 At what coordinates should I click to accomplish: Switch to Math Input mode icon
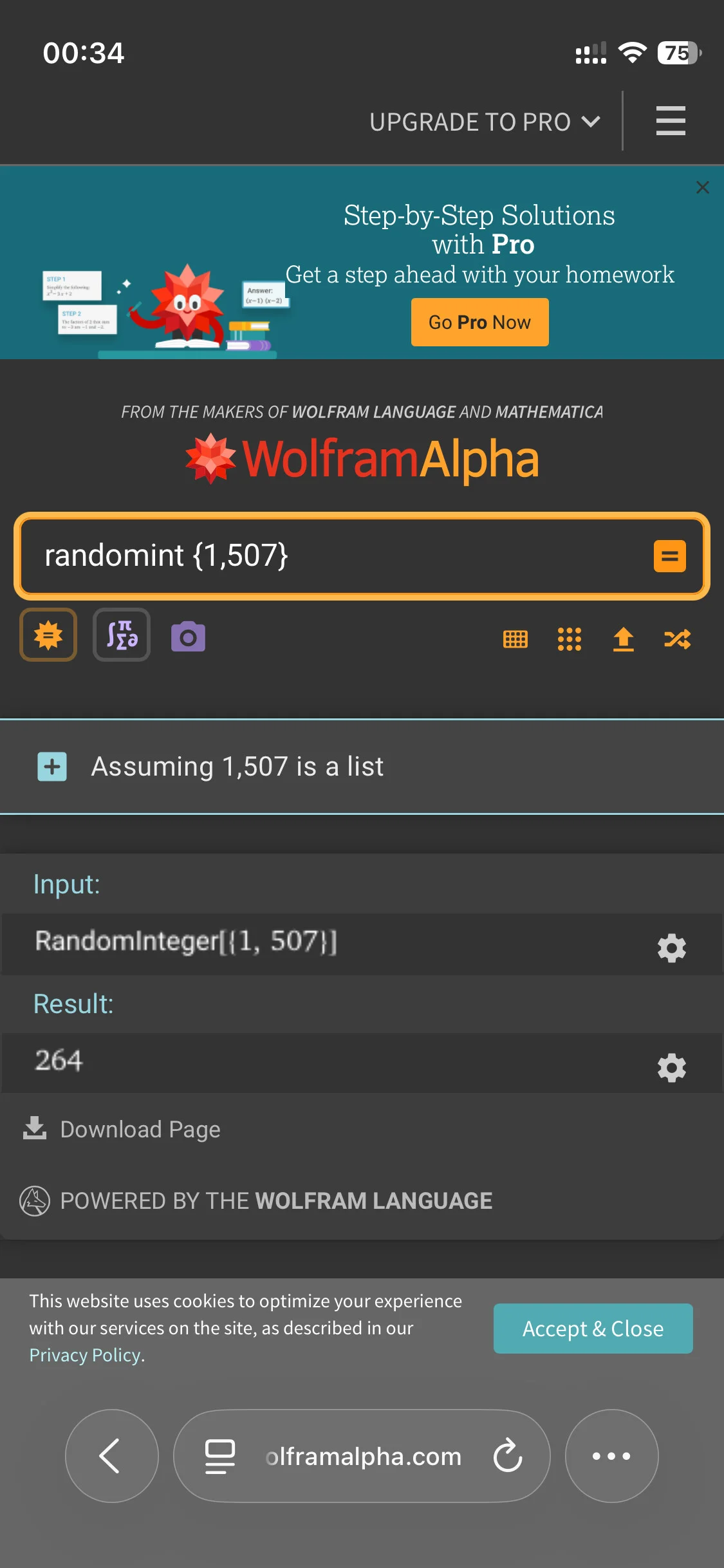tap(122, 635)
